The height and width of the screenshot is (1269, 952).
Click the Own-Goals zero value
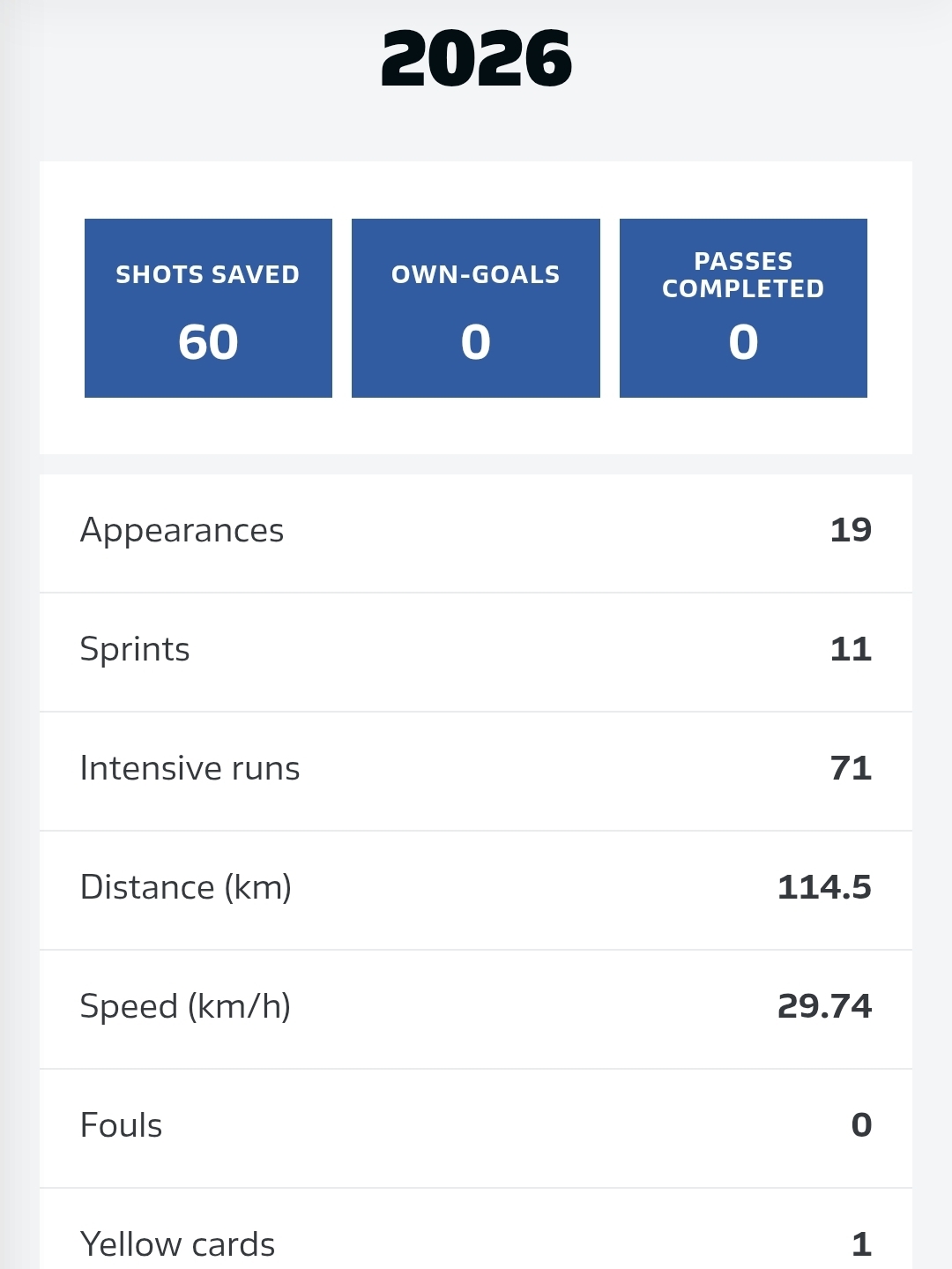click(475, 342)
